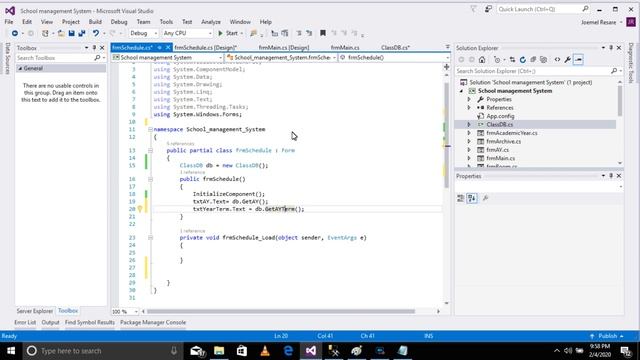Viewport: 640px width, 360px height.
Task: Click Alphabetical sort icon in Properties panel
Action: 472,198
